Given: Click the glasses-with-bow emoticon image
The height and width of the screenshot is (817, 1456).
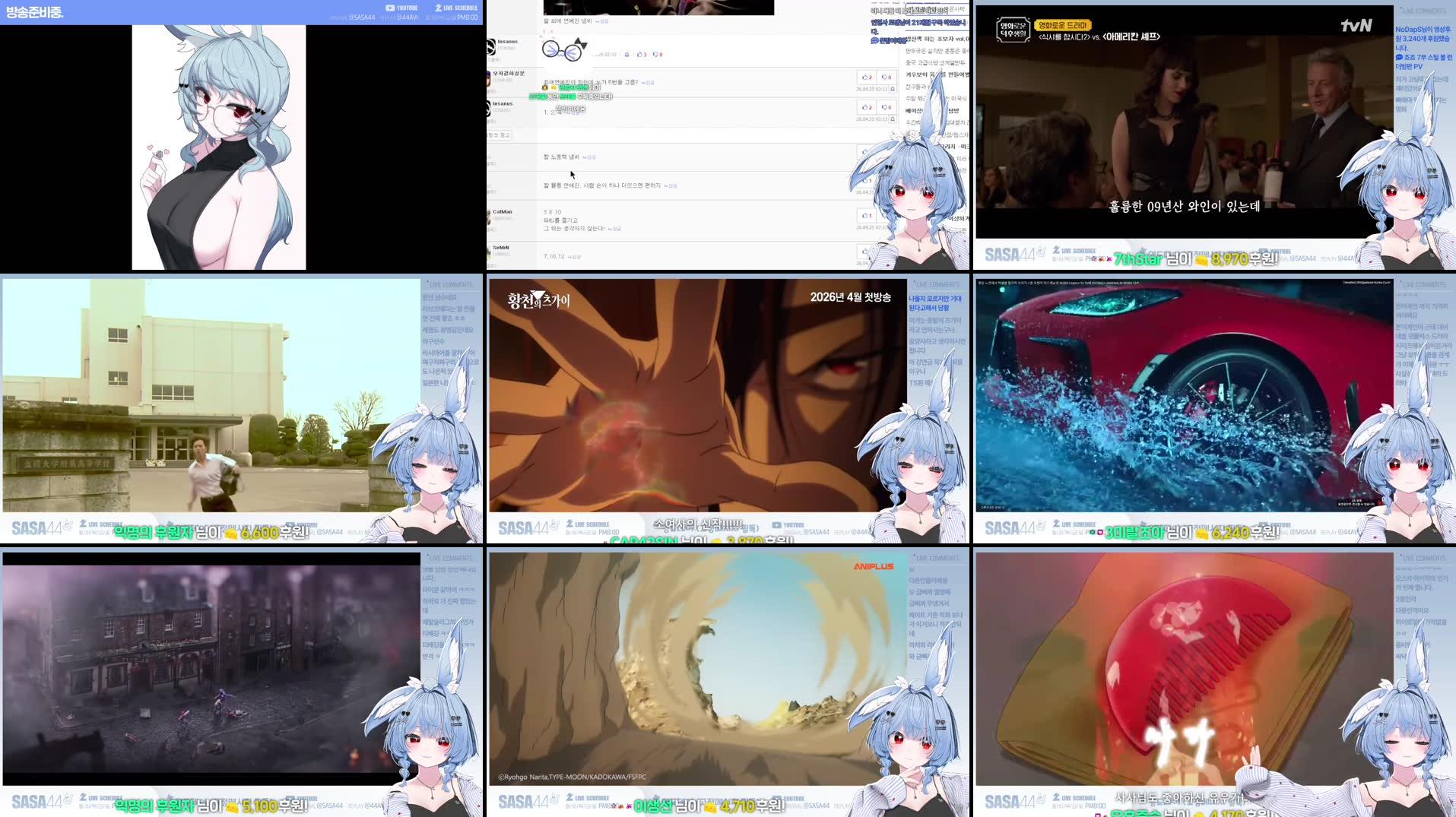Looking at the screenshot, I should 565,49.
